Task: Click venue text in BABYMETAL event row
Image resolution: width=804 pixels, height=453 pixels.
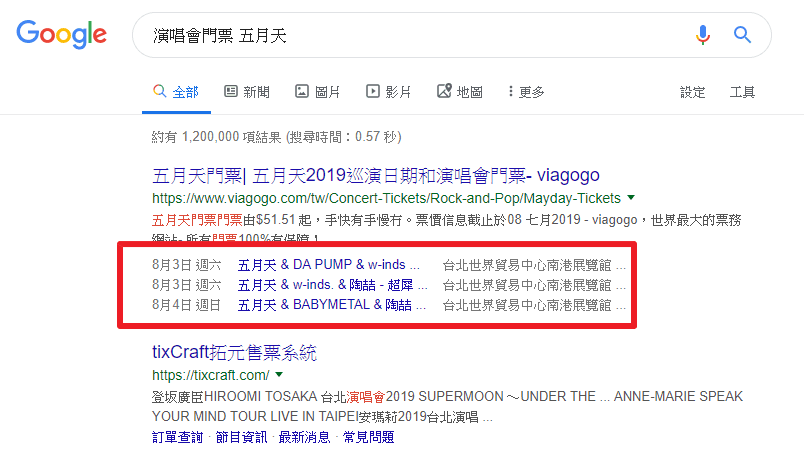Action: pos(534,305)
